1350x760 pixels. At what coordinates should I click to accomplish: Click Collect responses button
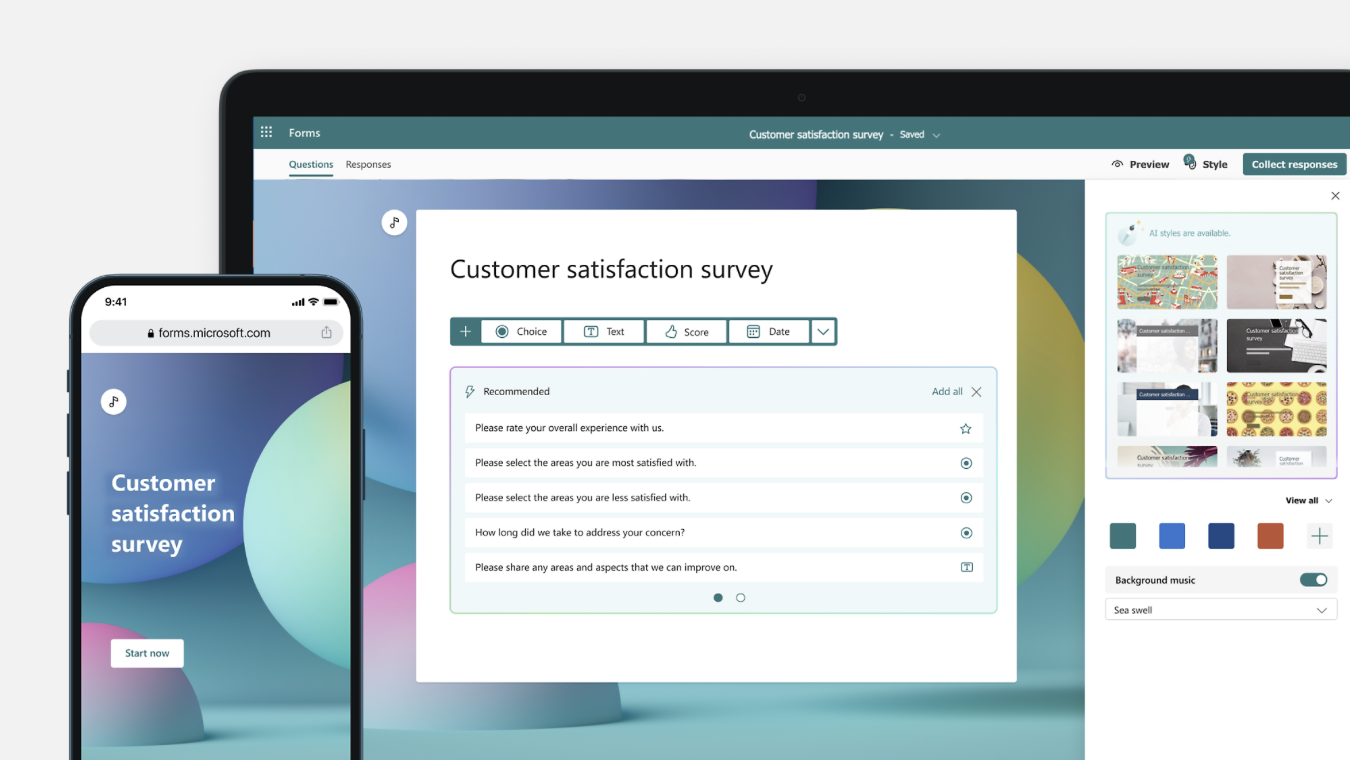point(1294,164)
